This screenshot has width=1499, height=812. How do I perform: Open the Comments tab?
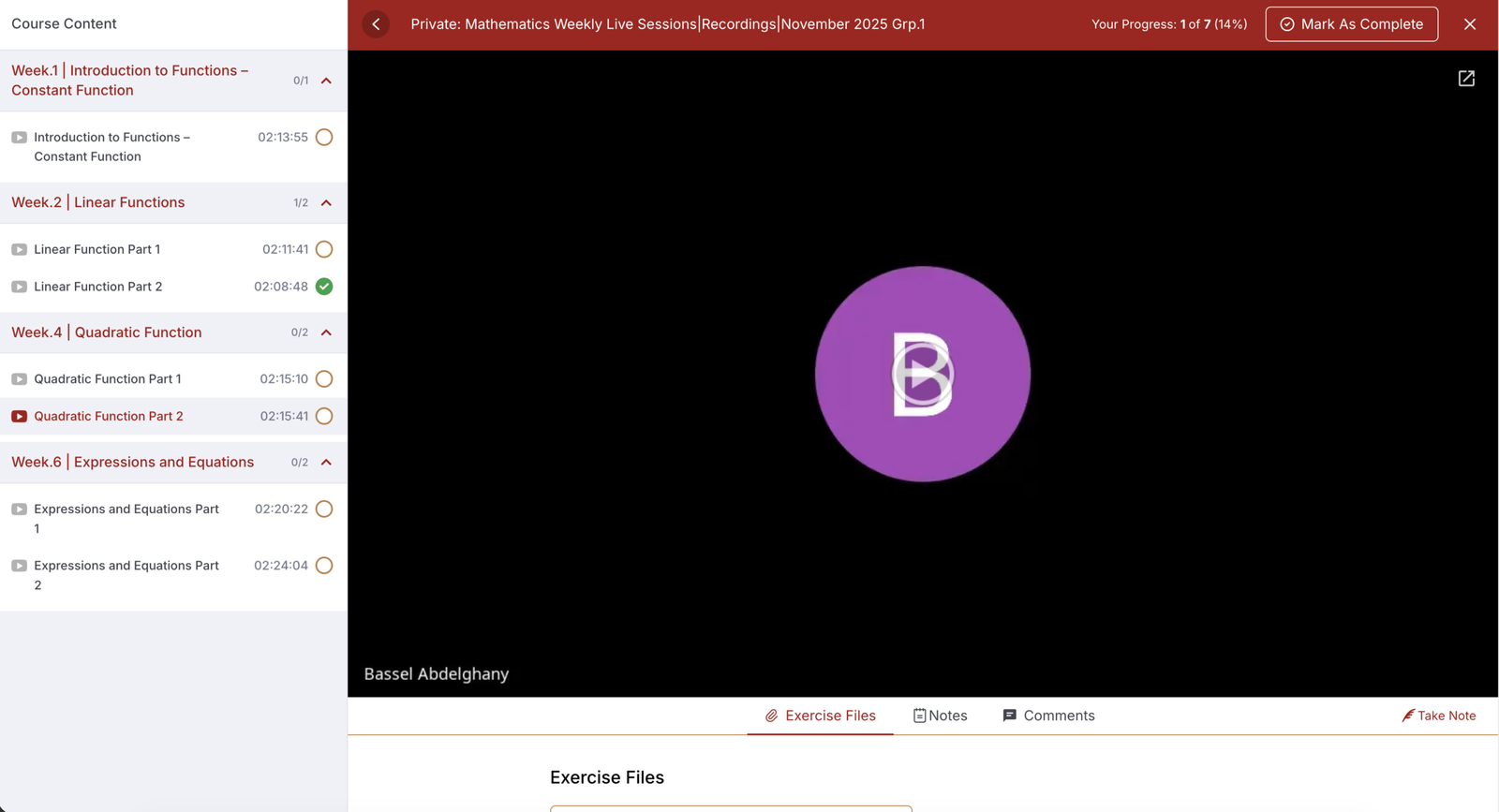click(1048, 716)
